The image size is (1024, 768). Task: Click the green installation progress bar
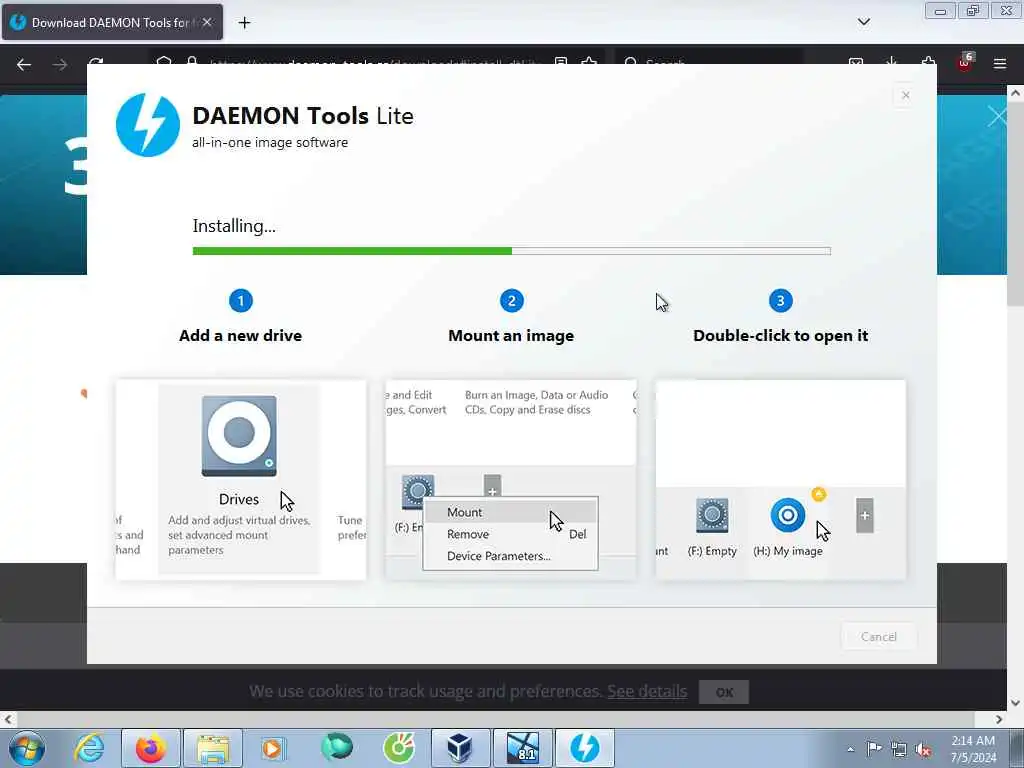pos(511,251)
